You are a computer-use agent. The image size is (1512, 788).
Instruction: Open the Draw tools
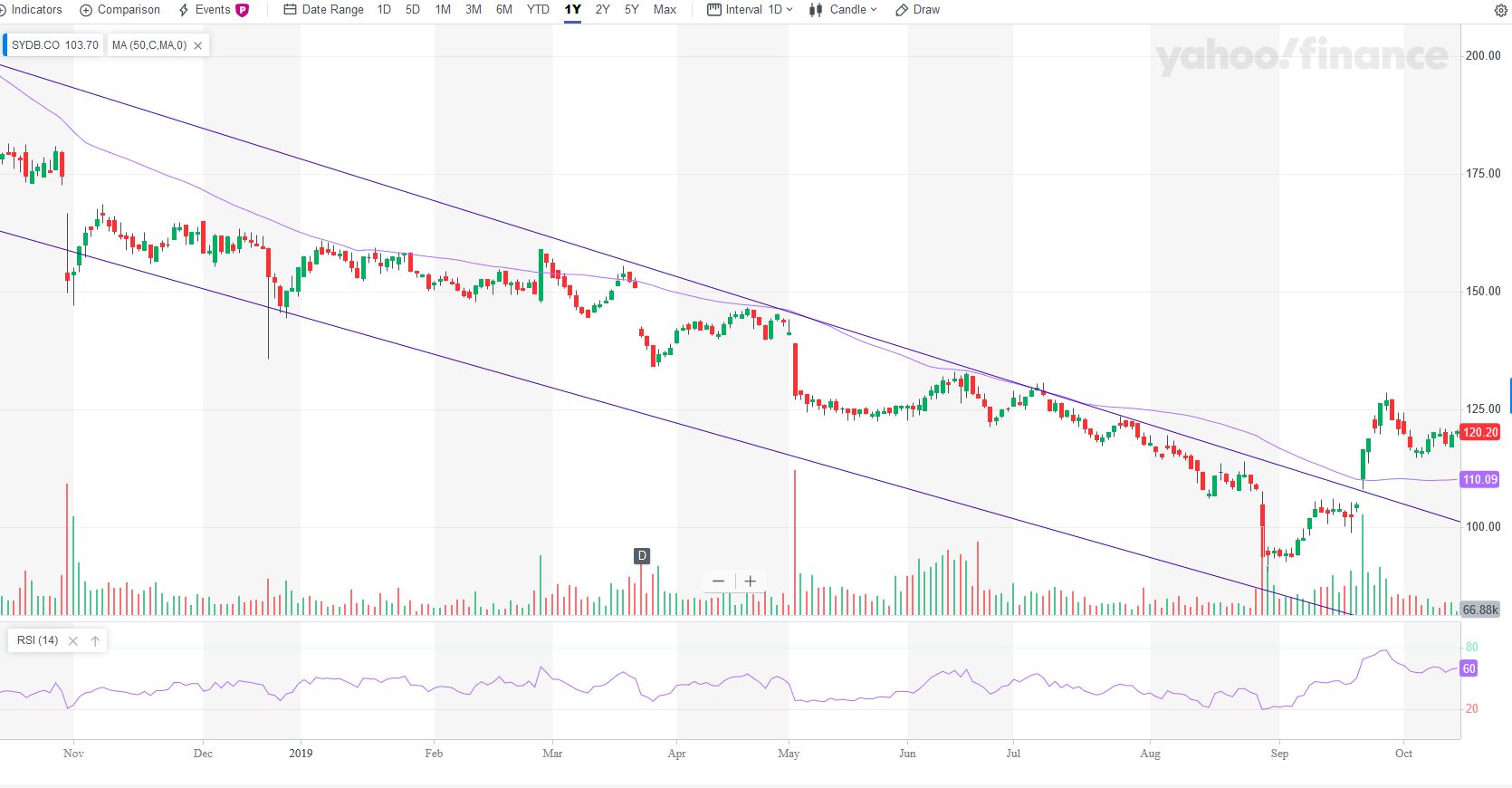click(917, 9)
